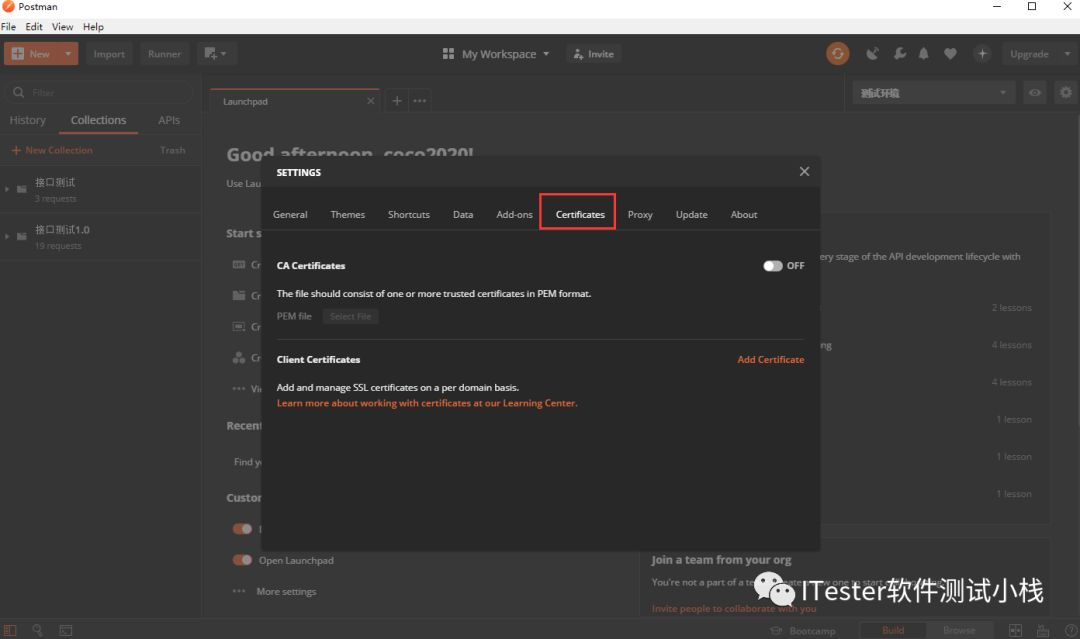This screenshot has width=1080, height=639.
Task: Close the Settings dialog
Action: (x=804, y=171)
